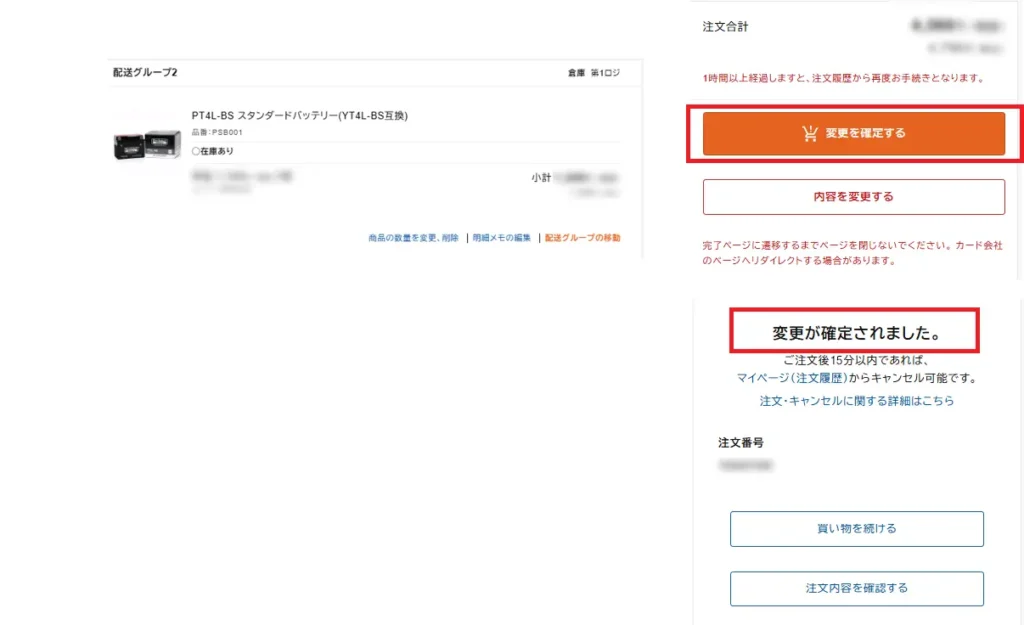Click the 内容を変更する button
Image resolution: width=1024 pixels, height=625 pixels.
tap(853, 197)
